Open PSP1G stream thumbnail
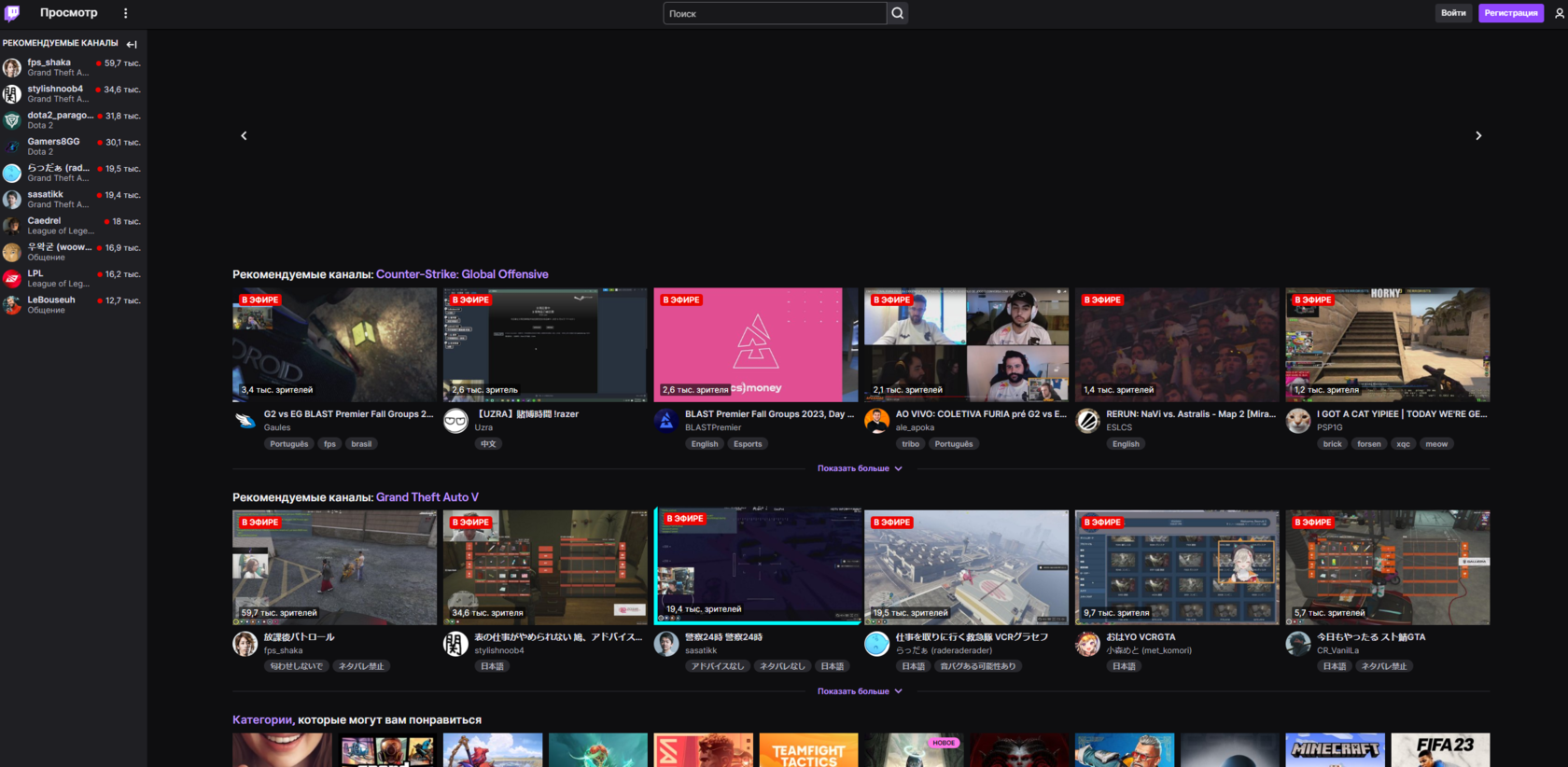Viewport: 1568px width, 767px height. pos(1388,344)
